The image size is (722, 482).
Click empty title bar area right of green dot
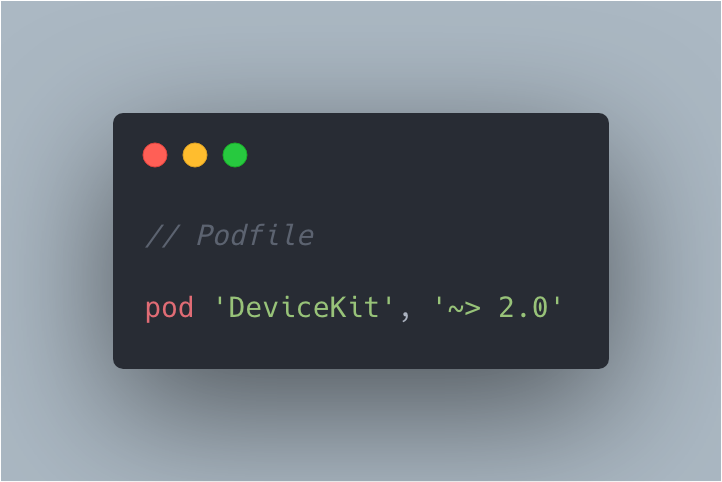coord(424,155)
